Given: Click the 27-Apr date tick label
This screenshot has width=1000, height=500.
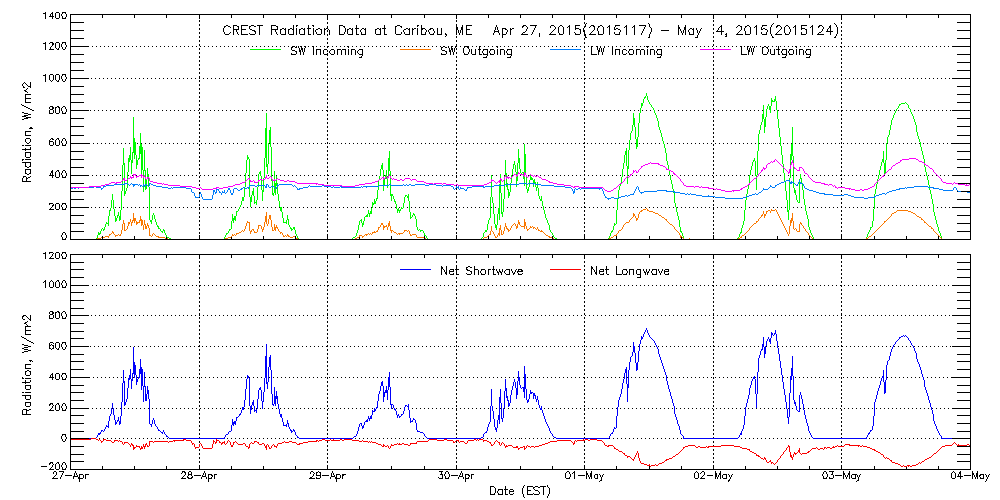Looking at the screenshot, I should [x=72, y=477].
